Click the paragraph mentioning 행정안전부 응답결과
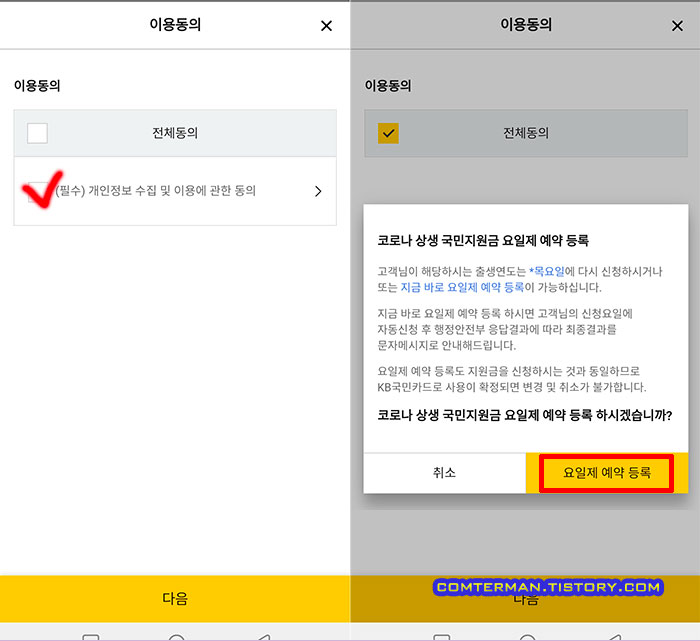700x641 pixels. [x=505, y=329]
